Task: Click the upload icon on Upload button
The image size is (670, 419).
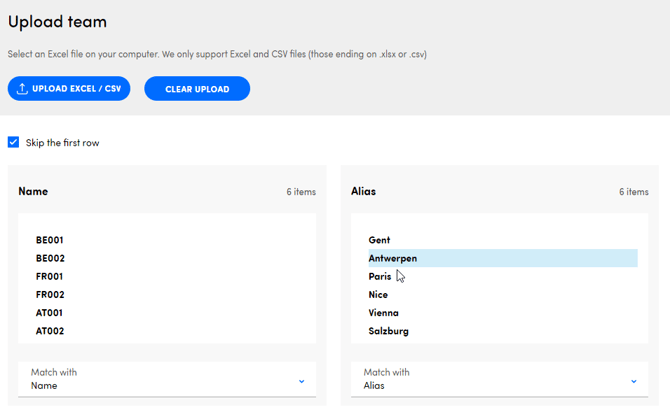Action: tap(22, 89)
